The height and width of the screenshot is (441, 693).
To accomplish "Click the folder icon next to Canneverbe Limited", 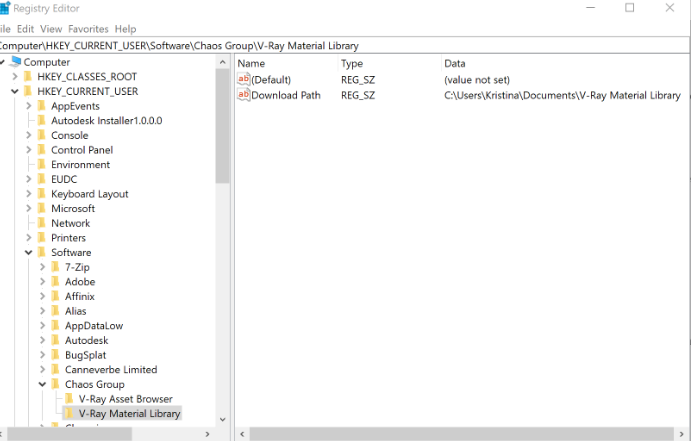I will (x=56, y=369).
